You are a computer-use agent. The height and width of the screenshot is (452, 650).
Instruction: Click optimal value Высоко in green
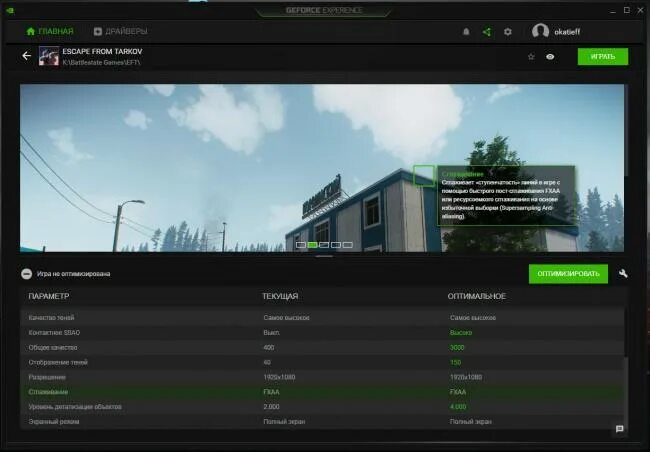coord(461,333)
